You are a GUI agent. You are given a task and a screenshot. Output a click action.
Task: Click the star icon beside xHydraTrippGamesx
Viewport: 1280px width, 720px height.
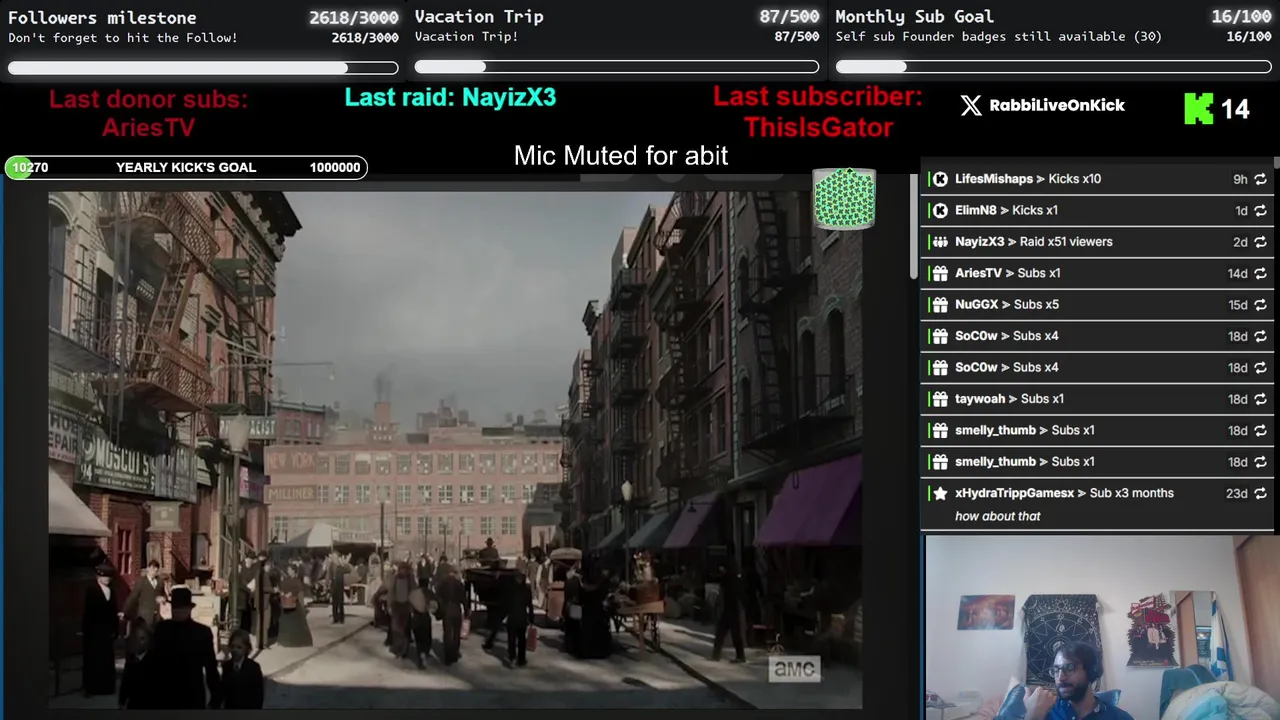(x=940, y=493)
